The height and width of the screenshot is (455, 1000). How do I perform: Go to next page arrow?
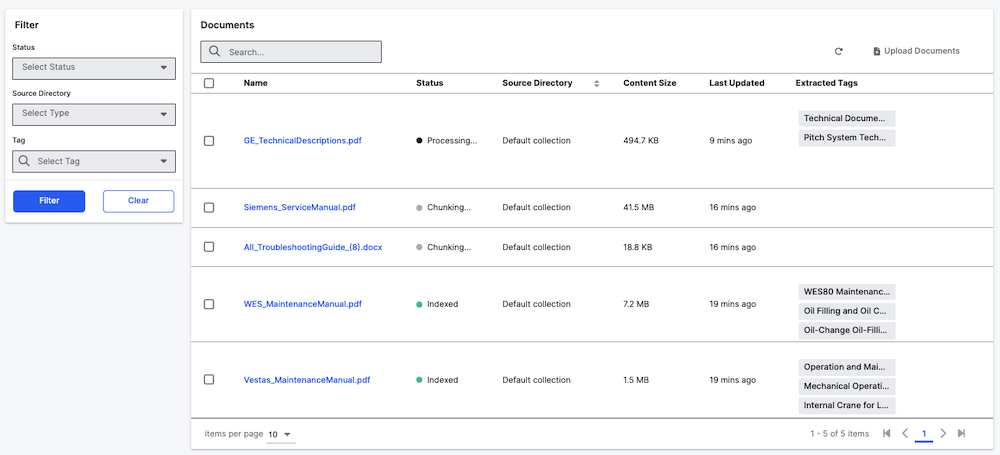pyautogui.click(x=943, y=433)
